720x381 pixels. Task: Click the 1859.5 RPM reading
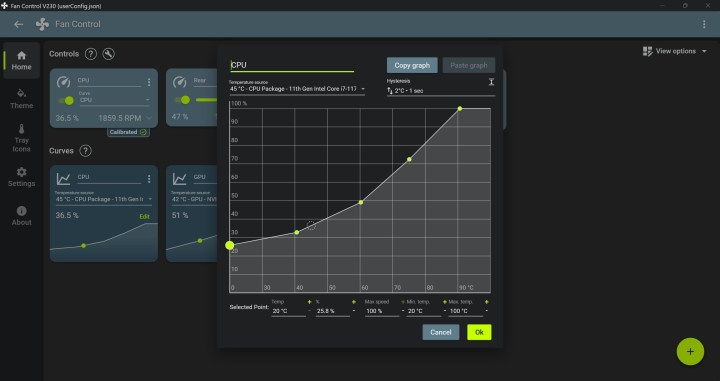pyautogui.click(x=119, y=118)
